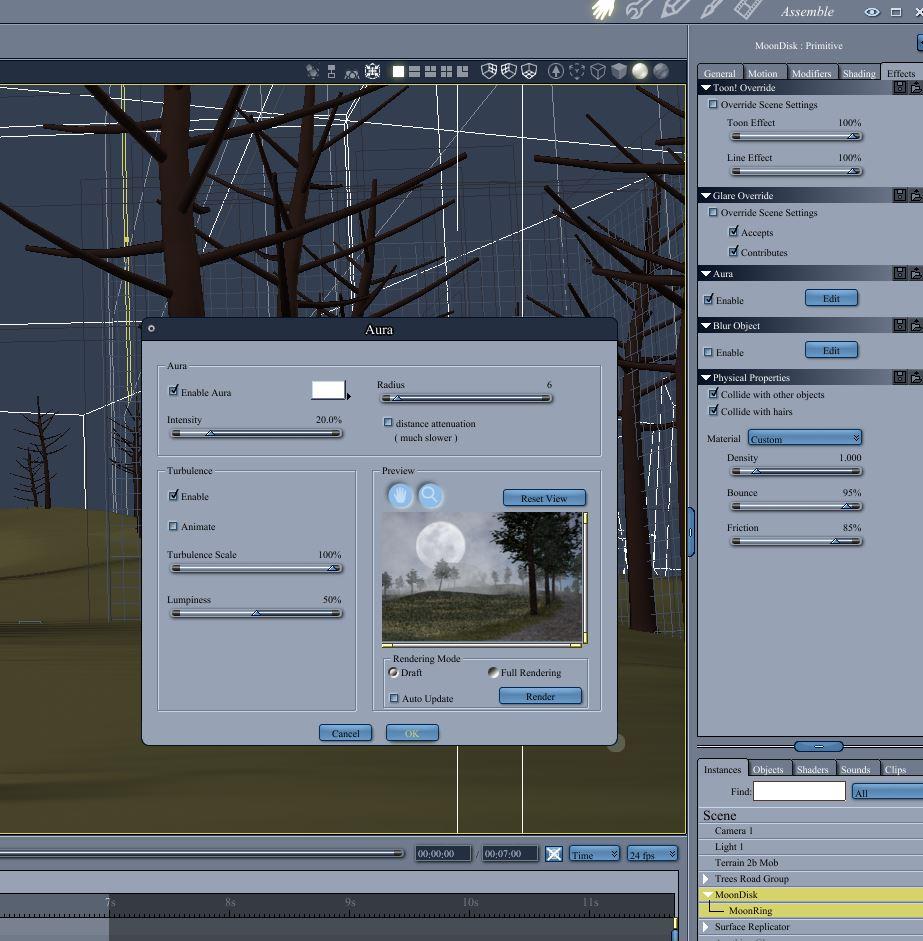This screenshot has width=923, height=941.
Task: Check the Animate checkbox
Action: 173,526
